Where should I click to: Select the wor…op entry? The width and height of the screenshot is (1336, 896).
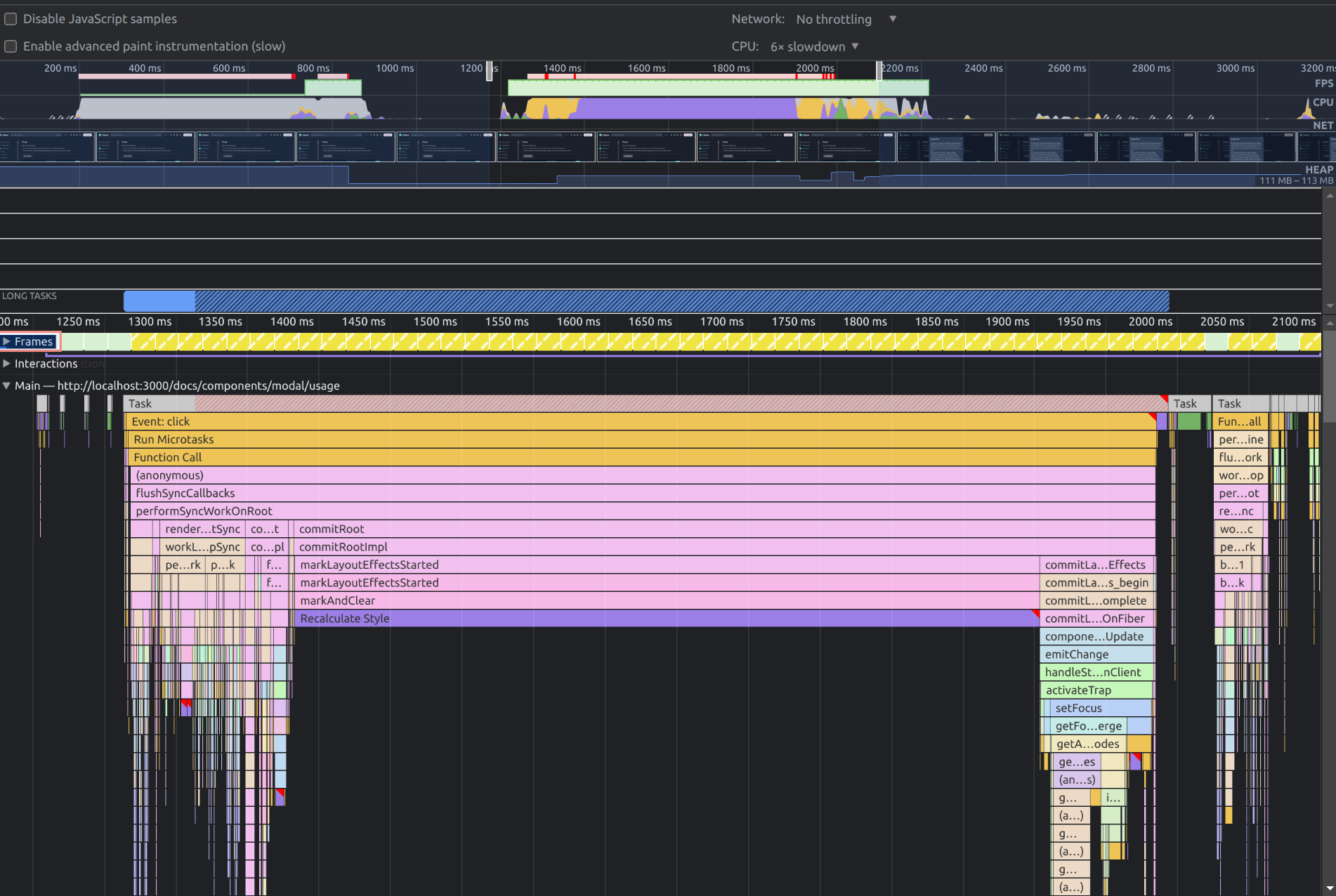[x=1240, y=475]
